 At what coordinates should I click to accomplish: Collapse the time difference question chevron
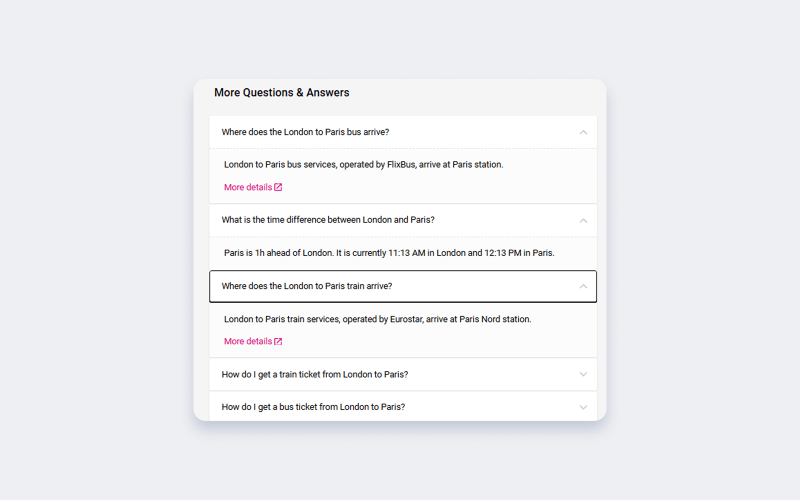point(583,220)
